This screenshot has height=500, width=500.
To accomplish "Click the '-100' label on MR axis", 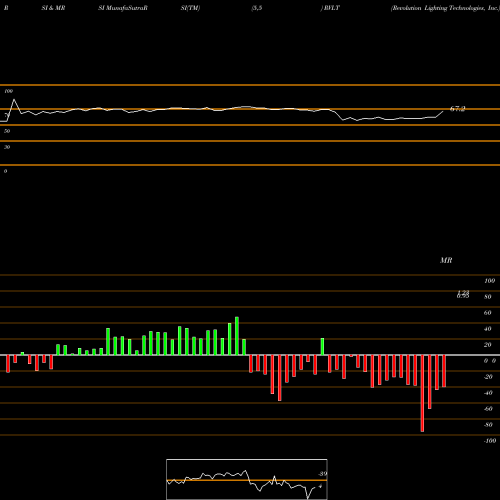I will pos(490,441).
